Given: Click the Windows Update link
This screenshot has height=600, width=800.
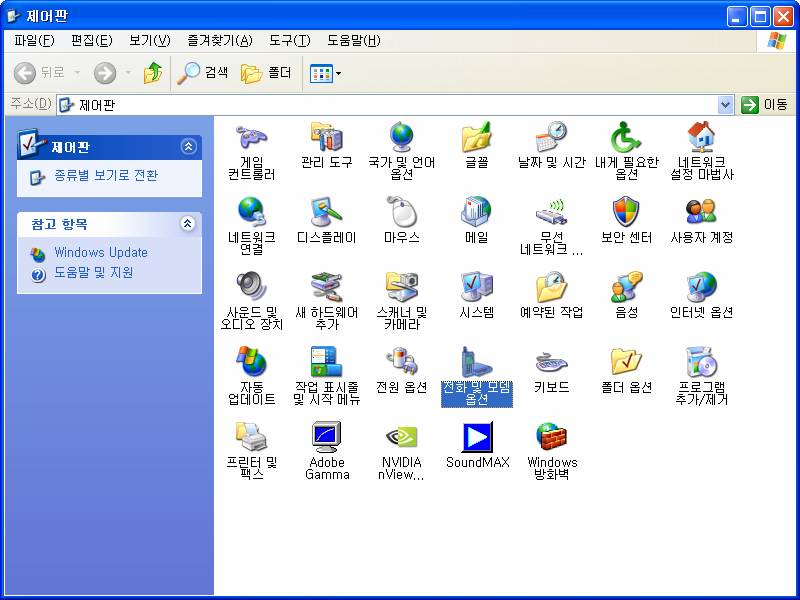Looking at the screenshot, I should pyautogui.click(x=100, y=253).
